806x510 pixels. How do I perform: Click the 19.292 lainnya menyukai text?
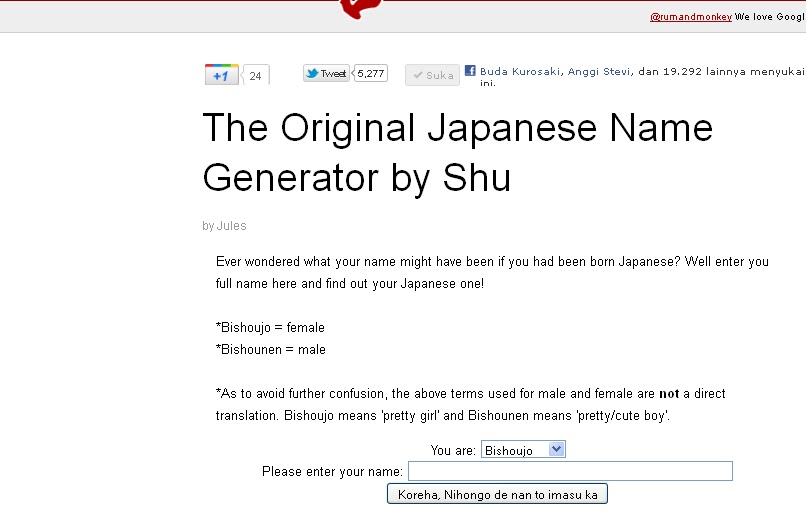[x=734, y=71]
